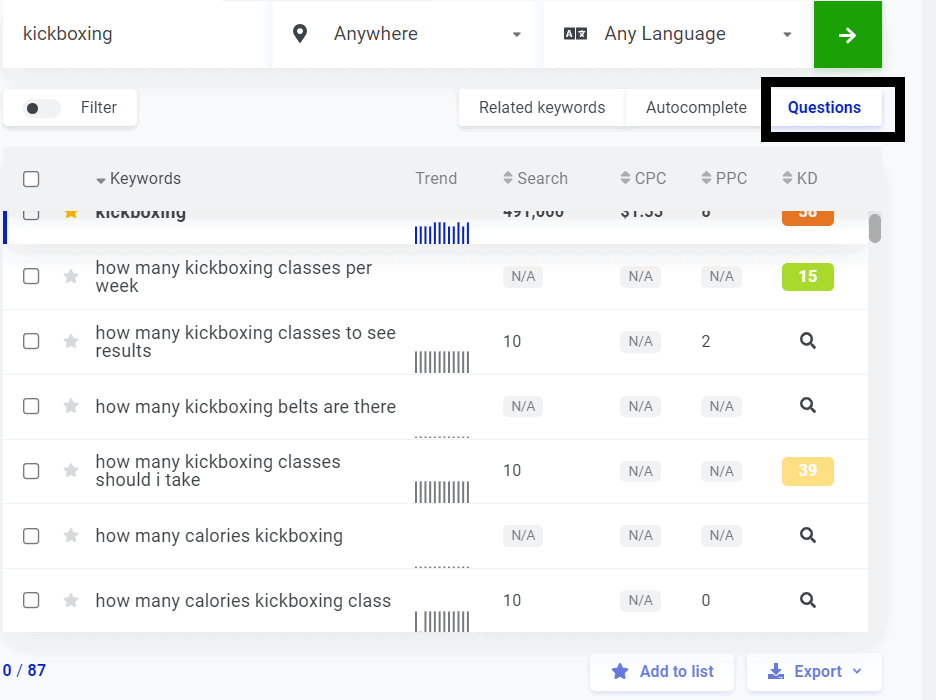Open the Export dropdown menu
This screenshot has width=936, height=700.
[x=814, y=672]
